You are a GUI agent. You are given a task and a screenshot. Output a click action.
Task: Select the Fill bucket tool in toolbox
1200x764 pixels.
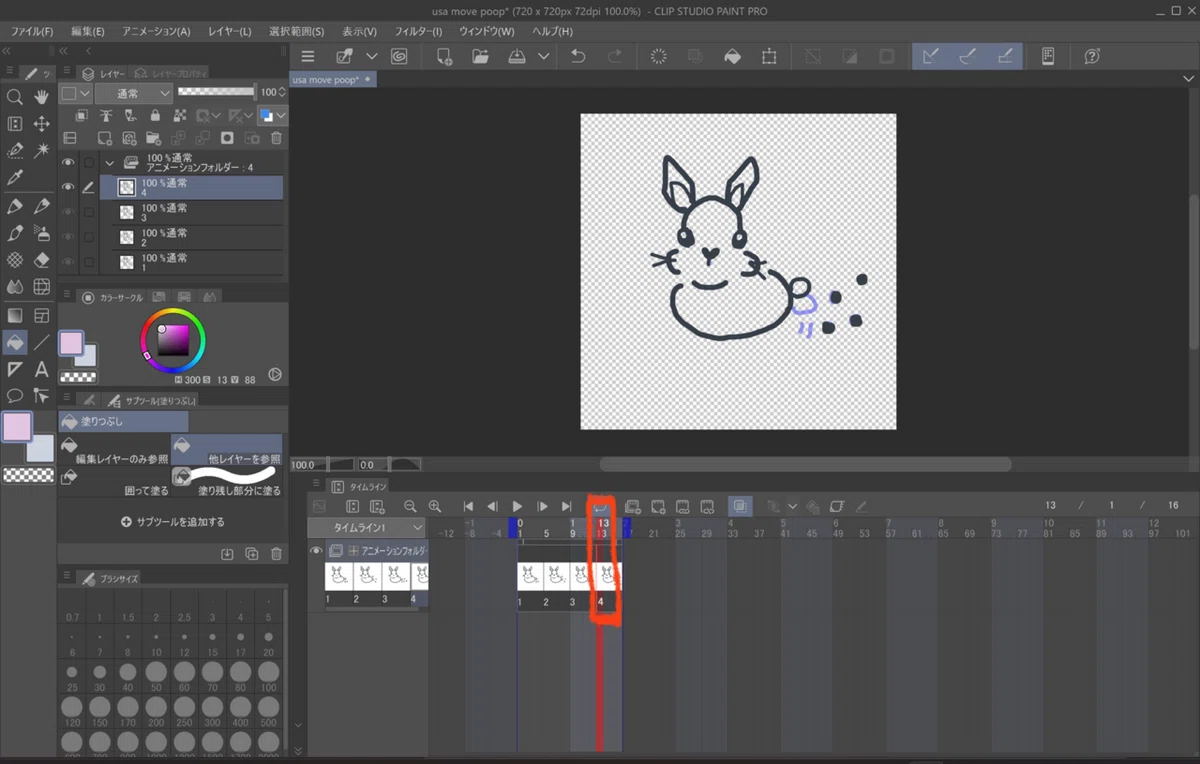(x=15, y=342)
